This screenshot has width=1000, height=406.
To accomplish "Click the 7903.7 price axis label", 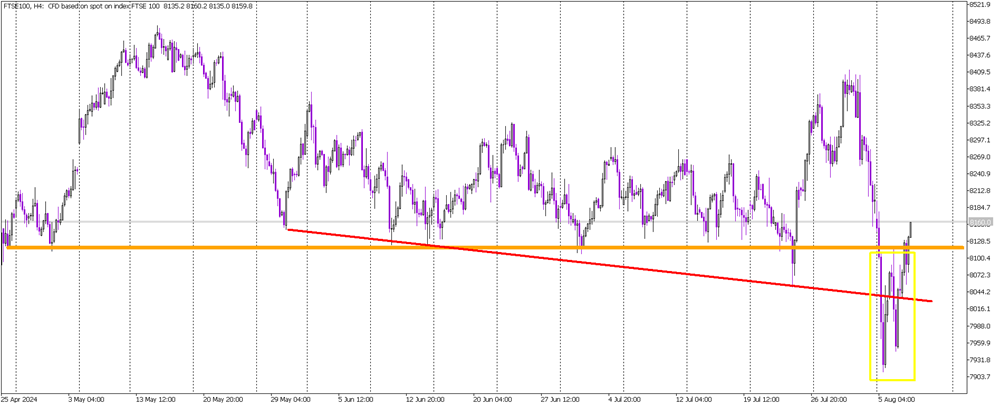I will pos(979,377).
